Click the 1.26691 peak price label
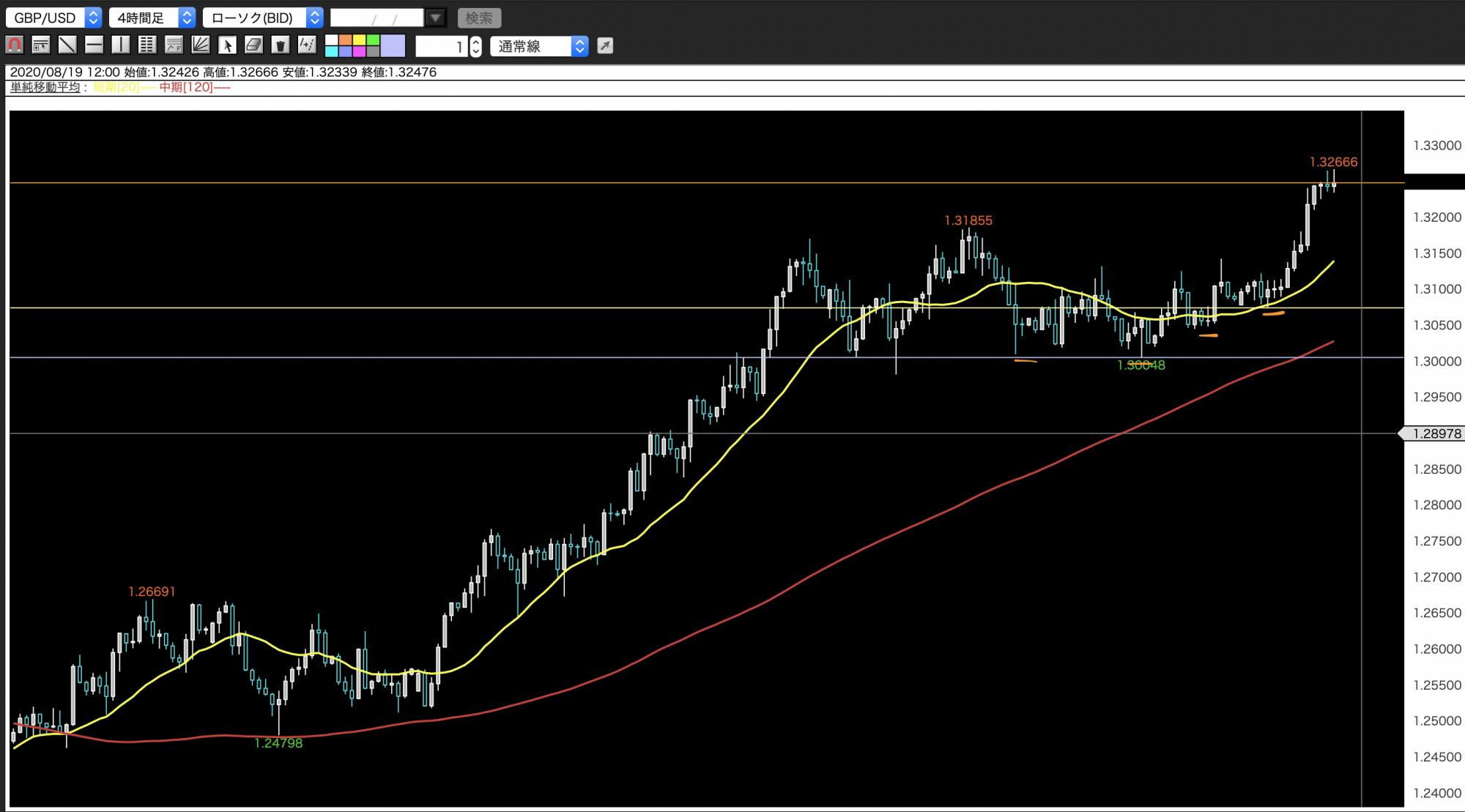 (152, 592)
